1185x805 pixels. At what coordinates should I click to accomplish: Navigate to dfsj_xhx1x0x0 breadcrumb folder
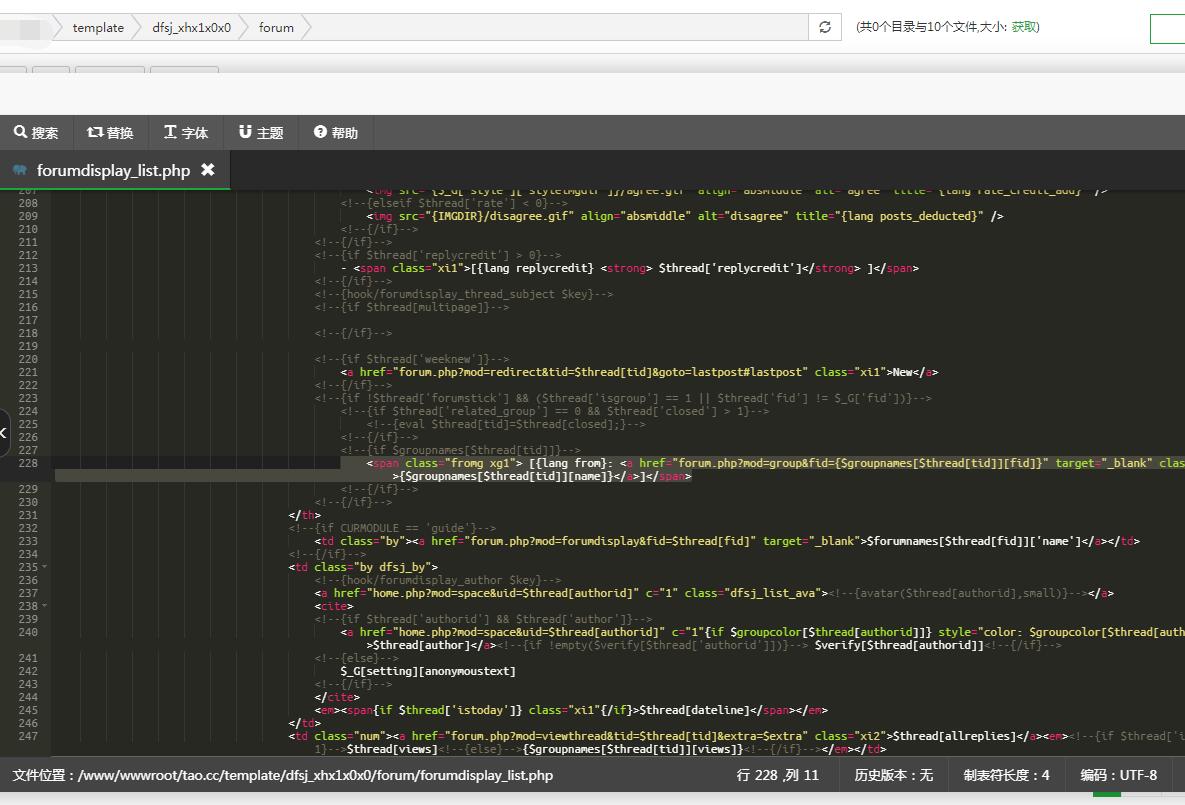coord(191,27)
